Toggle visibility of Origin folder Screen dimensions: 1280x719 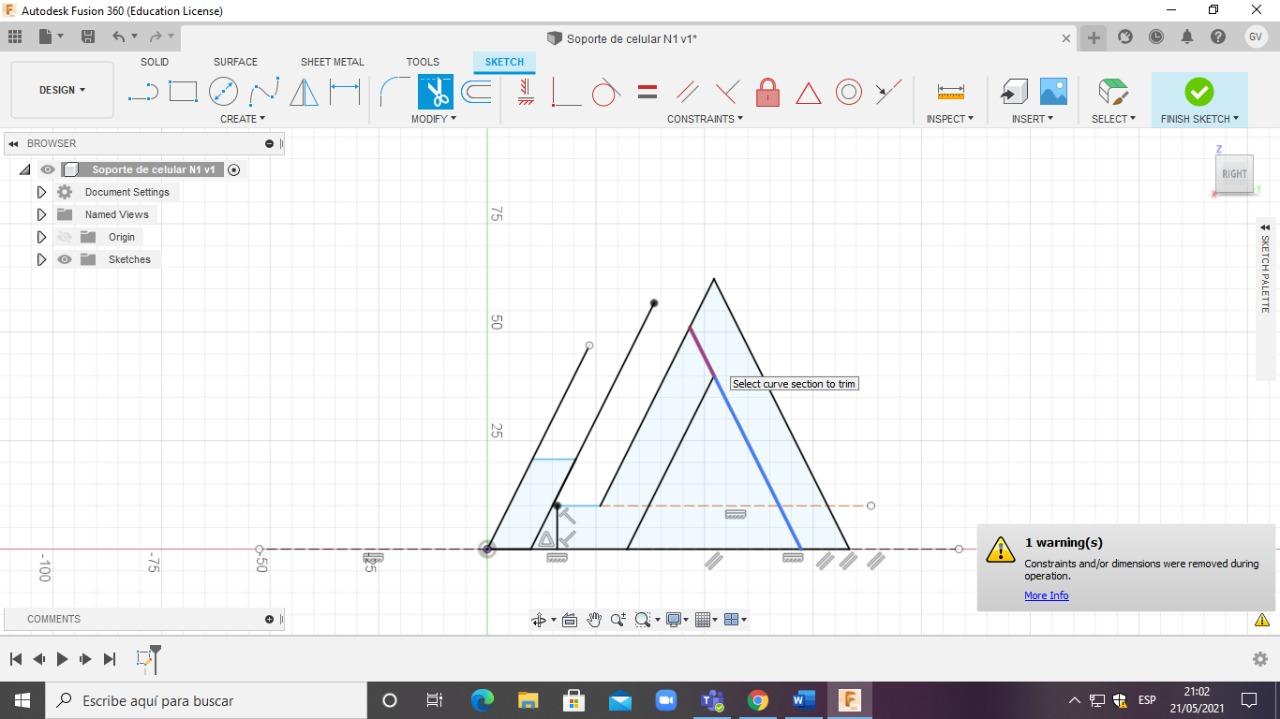65,237
